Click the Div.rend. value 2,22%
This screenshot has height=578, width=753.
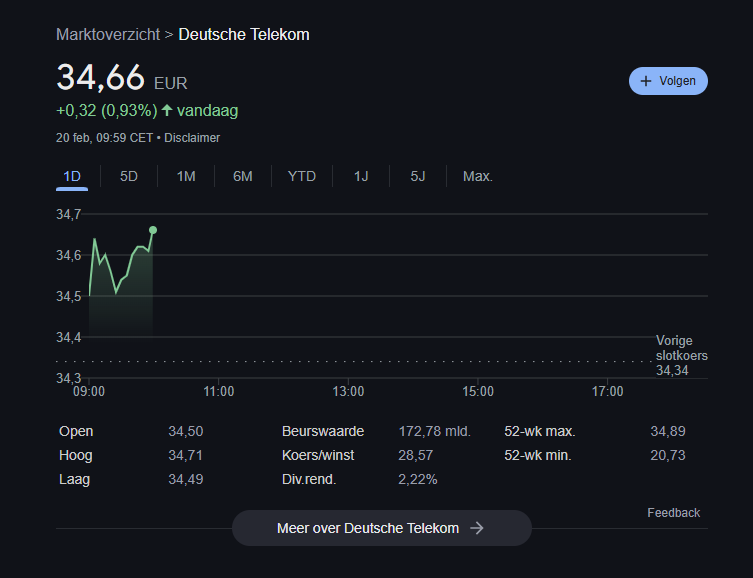point(418,480)
